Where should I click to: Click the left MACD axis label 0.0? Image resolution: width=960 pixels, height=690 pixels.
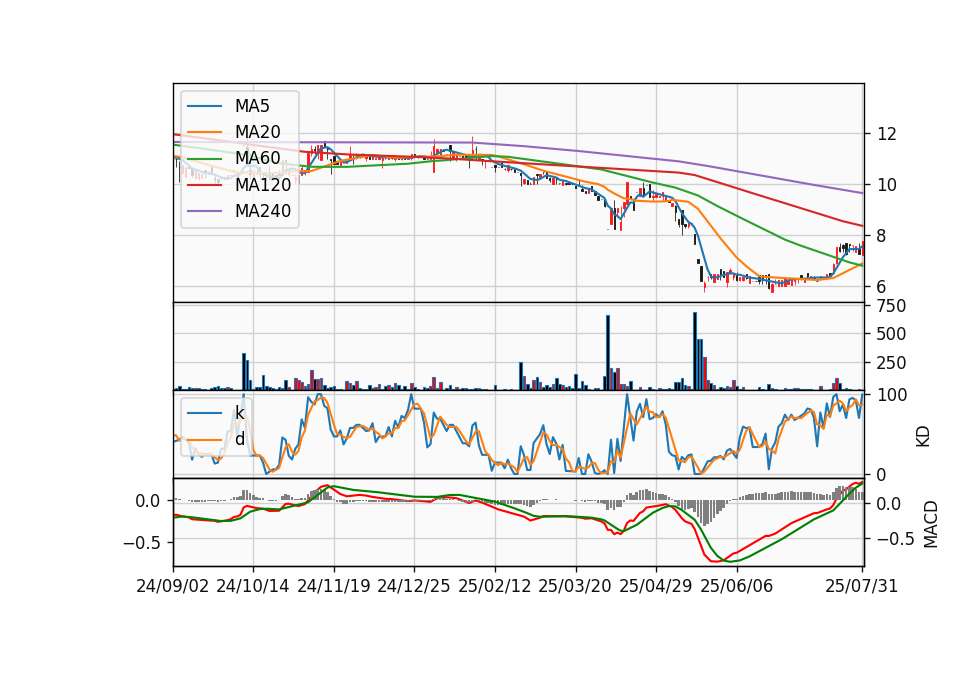(x=147, y=501)
